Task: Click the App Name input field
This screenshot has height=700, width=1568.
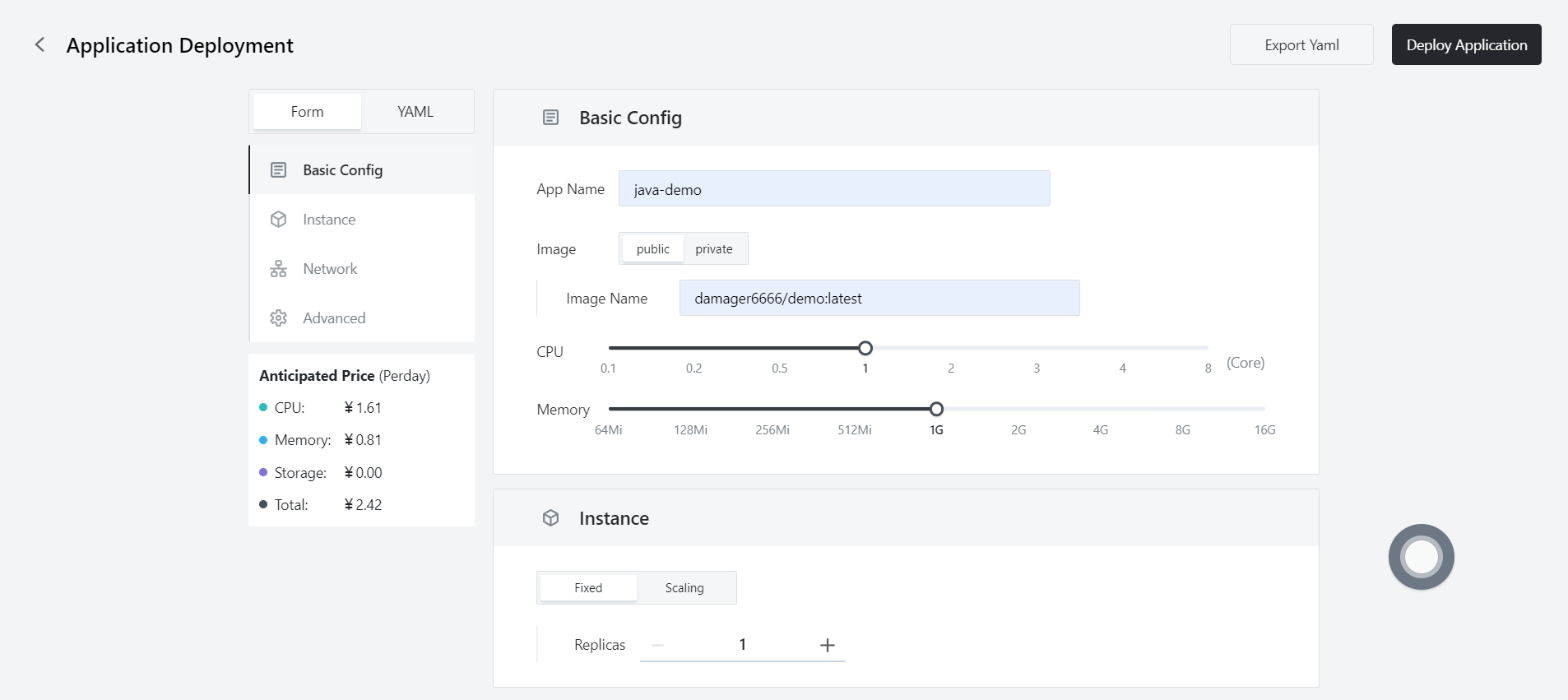Action: point(834,188)
